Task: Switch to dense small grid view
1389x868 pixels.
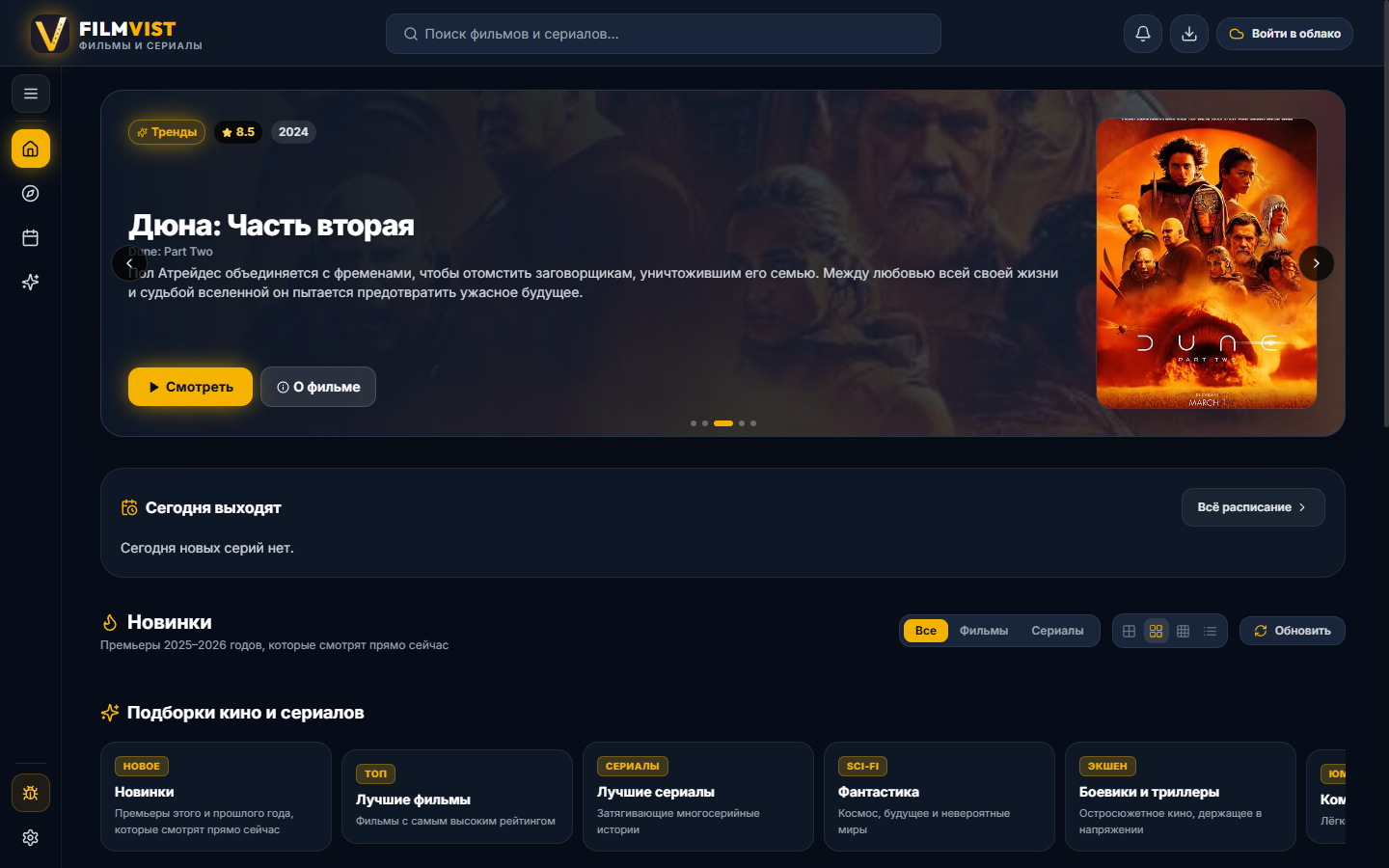Action: click(x=1183, y=631)
